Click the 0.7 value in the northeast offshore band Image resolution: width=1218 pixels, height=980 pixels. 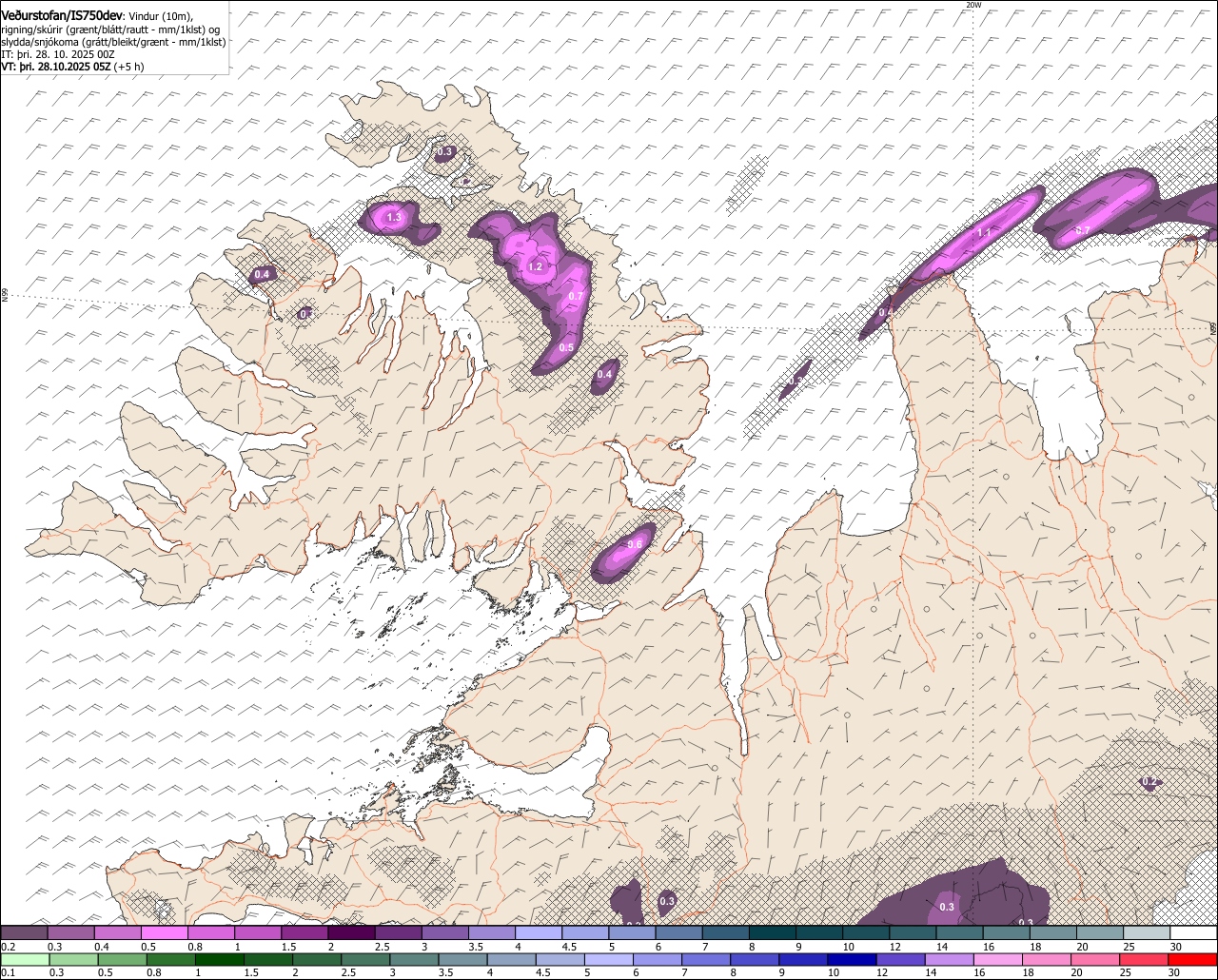pos(1083,231)
